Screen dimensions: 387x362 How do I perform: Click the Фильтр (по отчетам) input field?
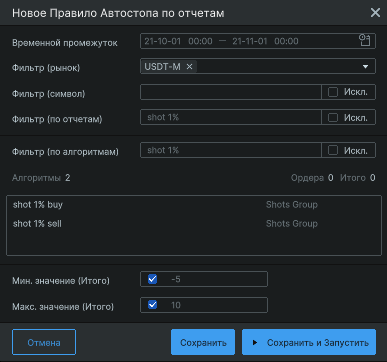tap(231, 117)
